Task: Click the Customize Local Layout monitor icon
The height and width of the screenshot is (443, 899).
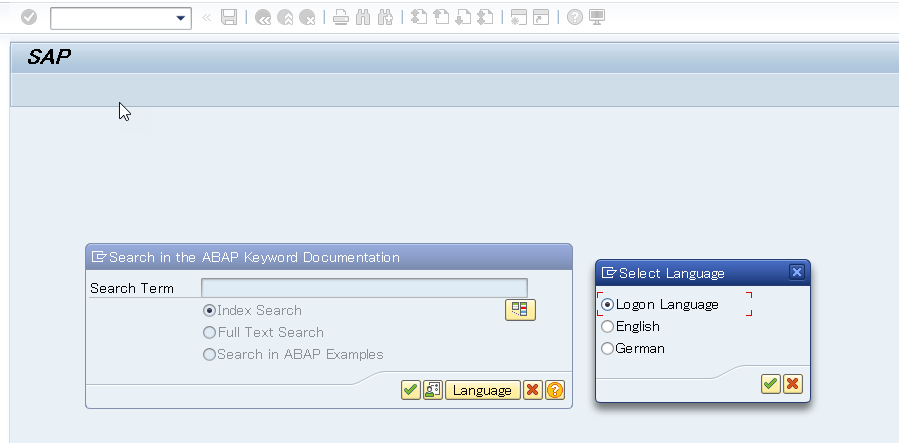Action: click(597, 18)
